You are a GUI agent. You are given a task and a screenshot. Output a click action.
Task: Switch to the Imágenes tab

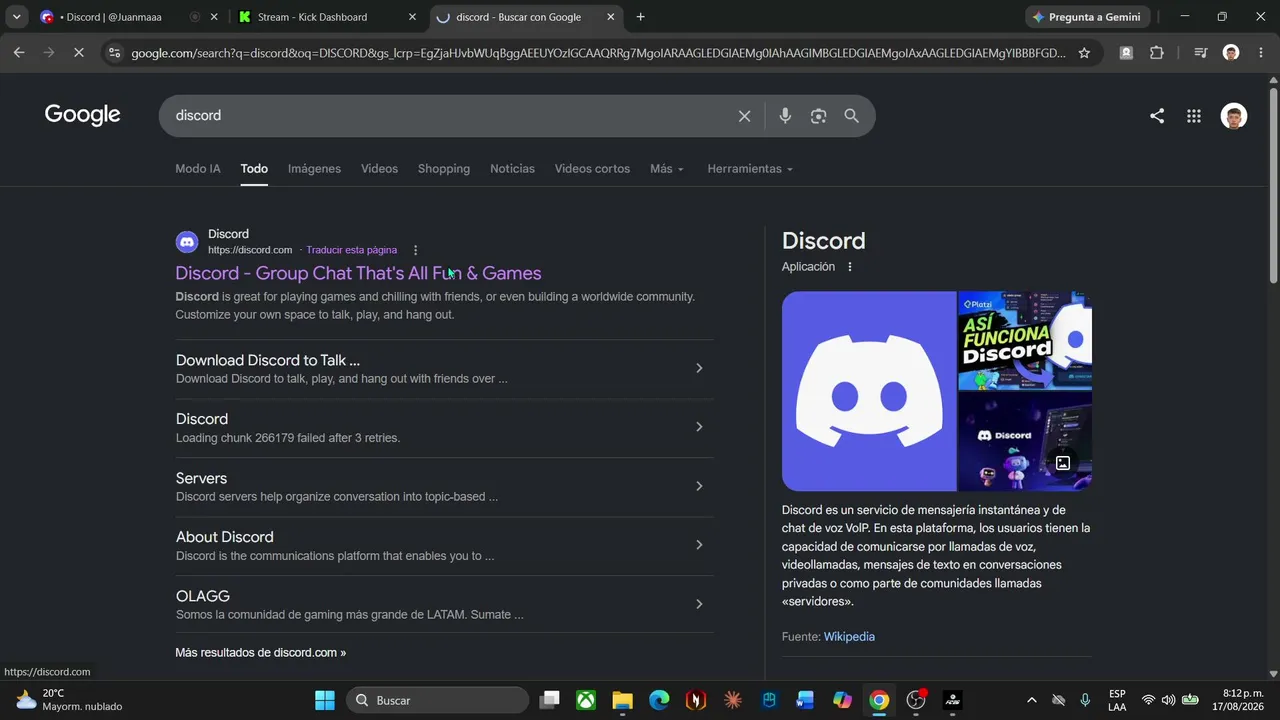314,169
